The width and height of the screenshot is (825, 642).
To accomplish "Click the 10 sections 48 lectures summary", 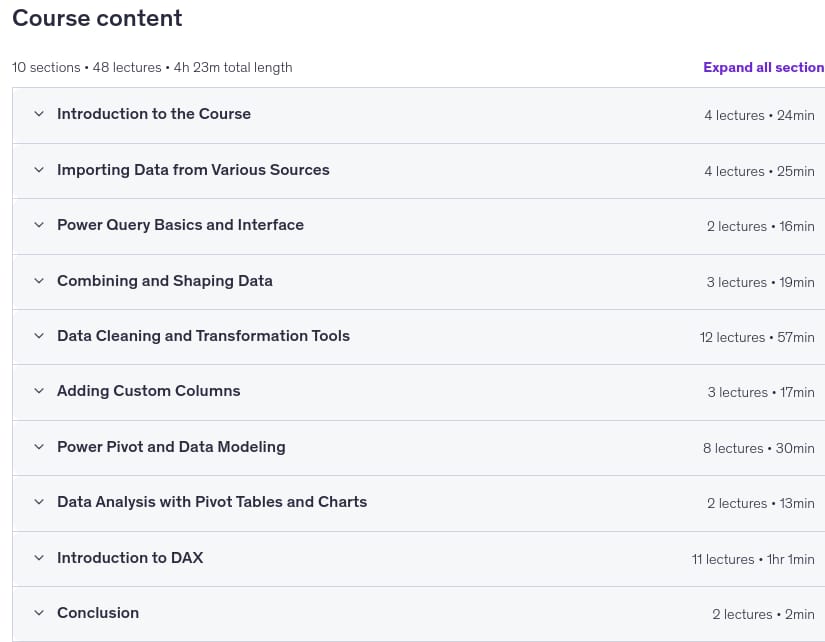I will (152, 67).
